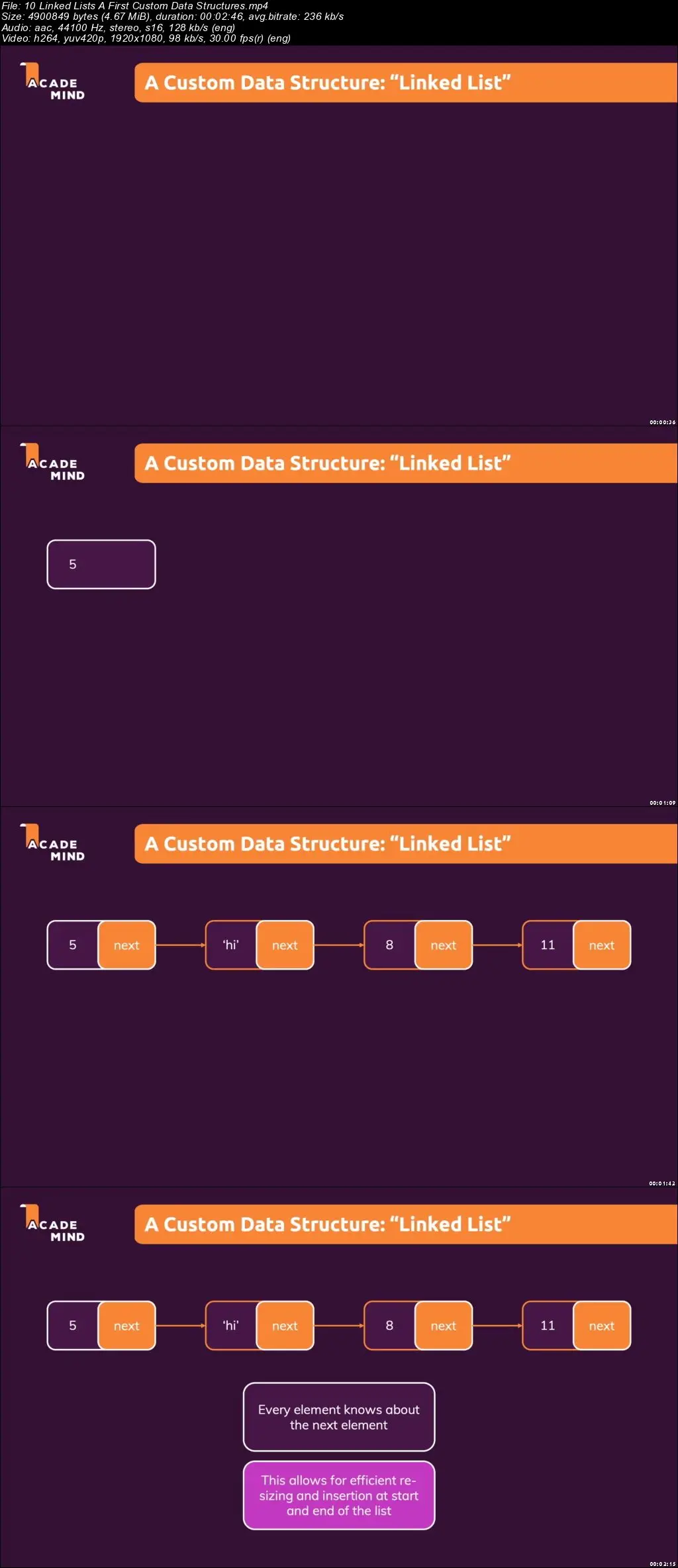Image resolution: width=678 pixels, height=1568 pixels.
Task: Click the file name text at the top
Action: tap(134, 5)
